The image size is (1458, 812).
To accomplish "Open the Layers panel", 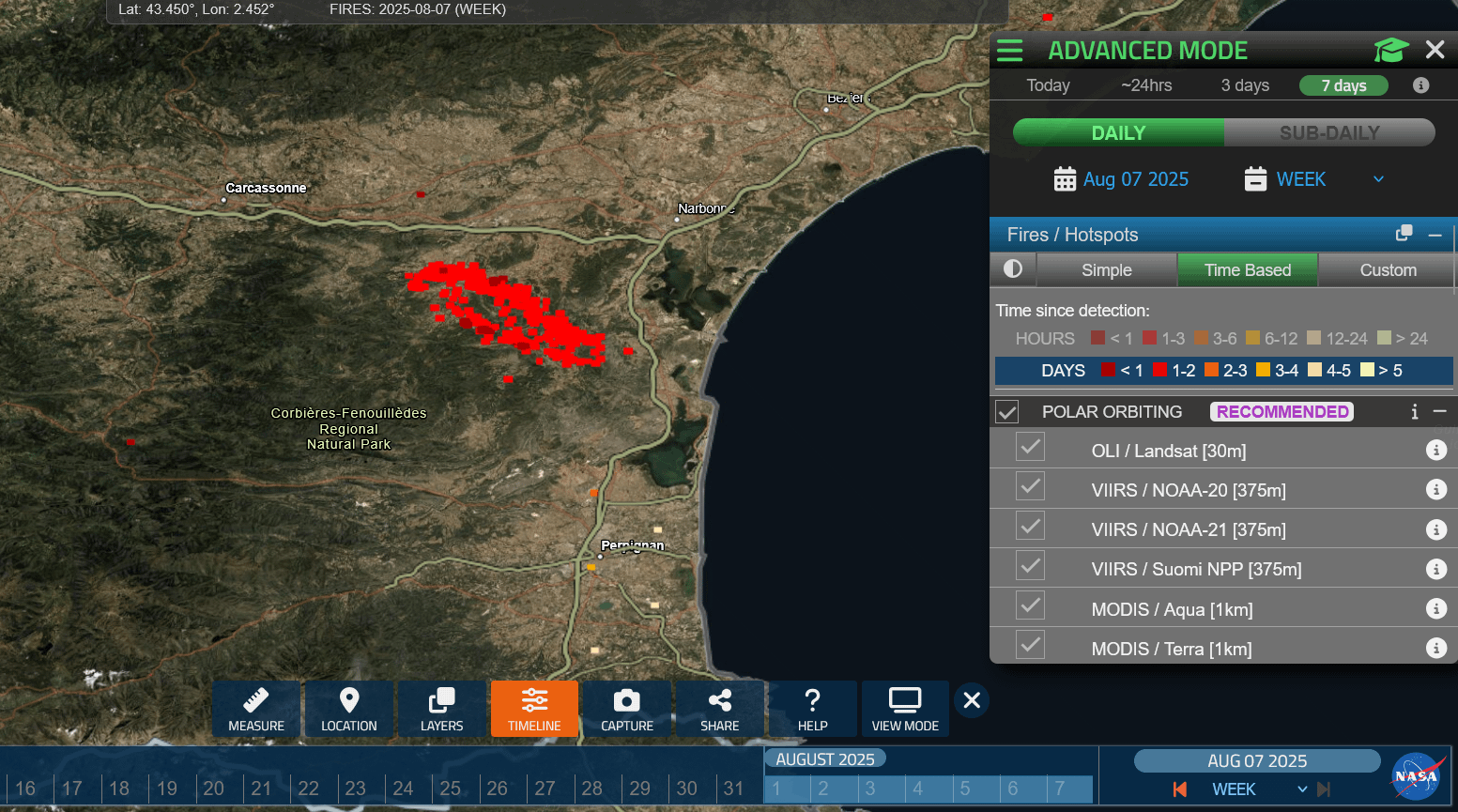I will (441, 709).
